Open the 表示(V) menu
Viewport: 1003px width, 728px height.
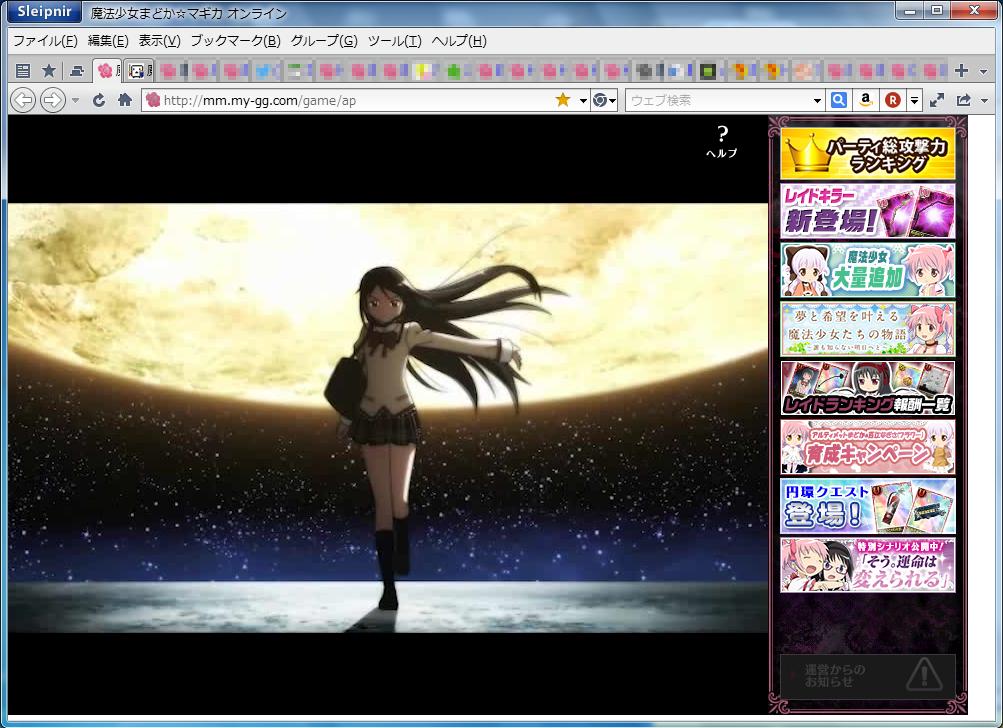point(159,41)
